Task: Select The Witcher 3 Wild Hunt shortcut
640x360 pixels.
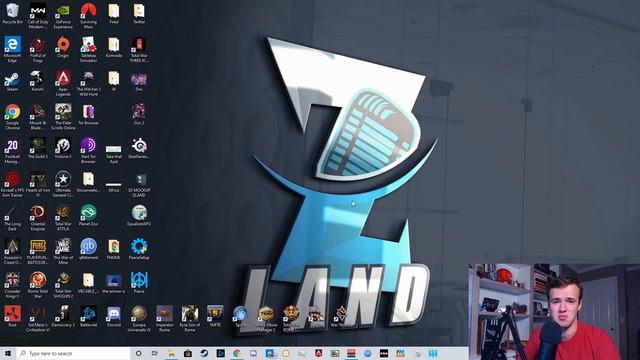Action: (x=88, y=83)
